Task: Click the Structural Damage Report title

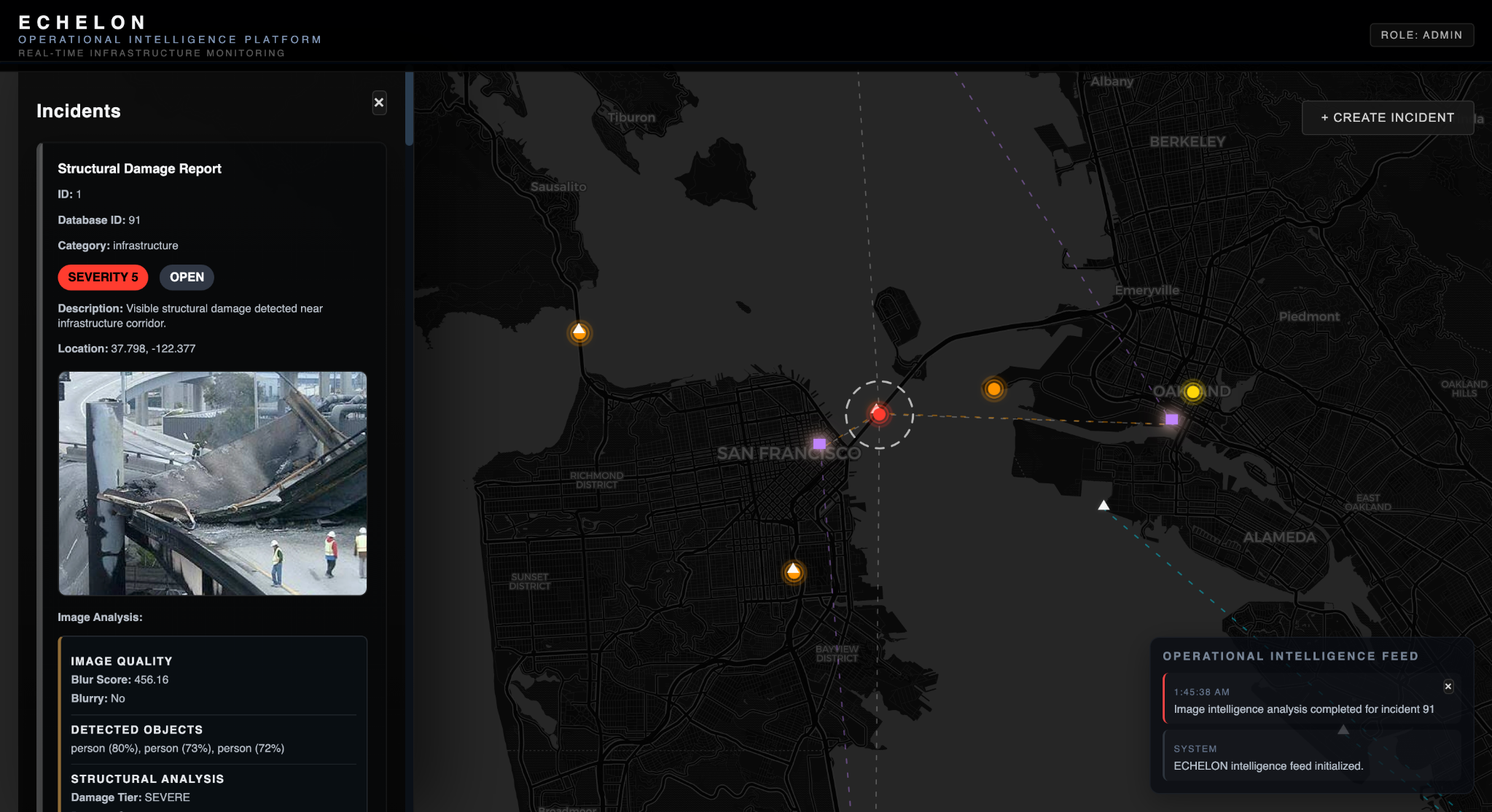Action: pos(139,168)
